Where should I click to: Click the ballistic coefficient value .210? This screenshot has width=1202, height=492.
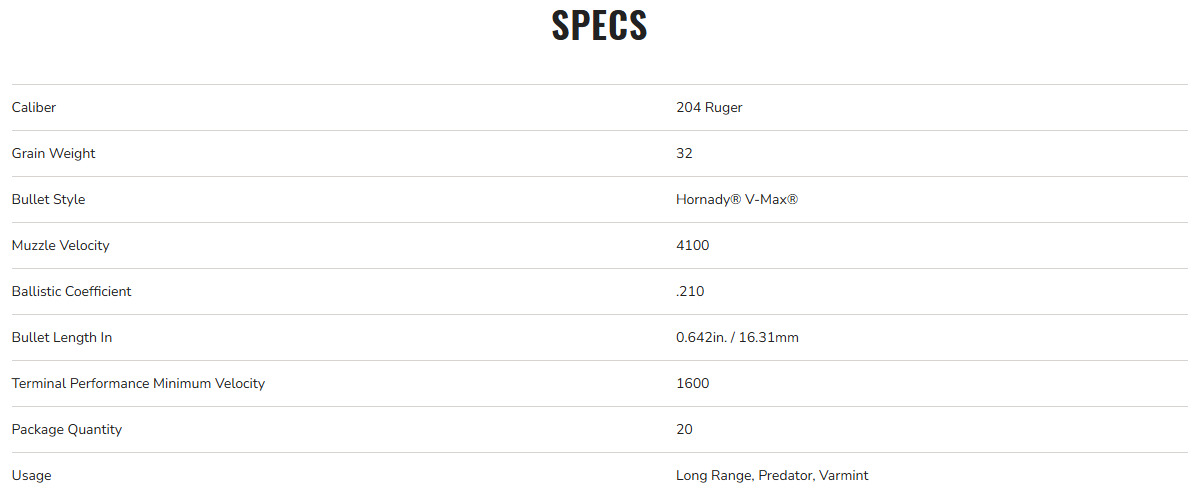pyautogui.click(x=690, y=291)
